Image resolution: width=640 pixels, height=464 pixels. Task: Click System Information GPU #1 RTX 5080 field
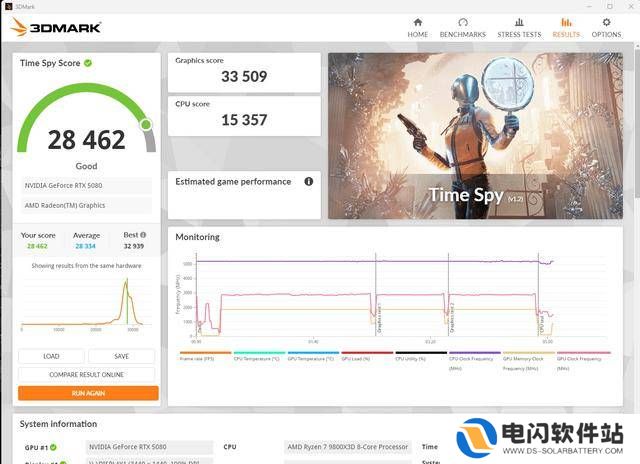(x=149, y=447)
